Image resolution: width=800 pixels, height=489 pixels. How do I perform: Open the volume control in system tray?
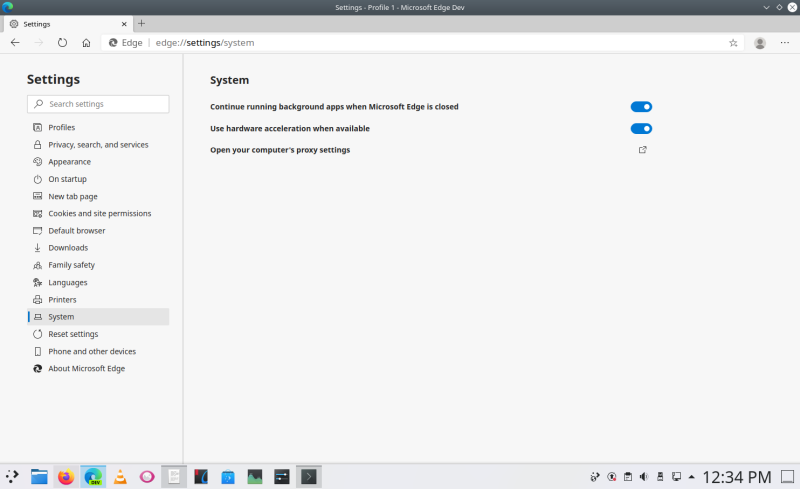(x=644, y=477)
